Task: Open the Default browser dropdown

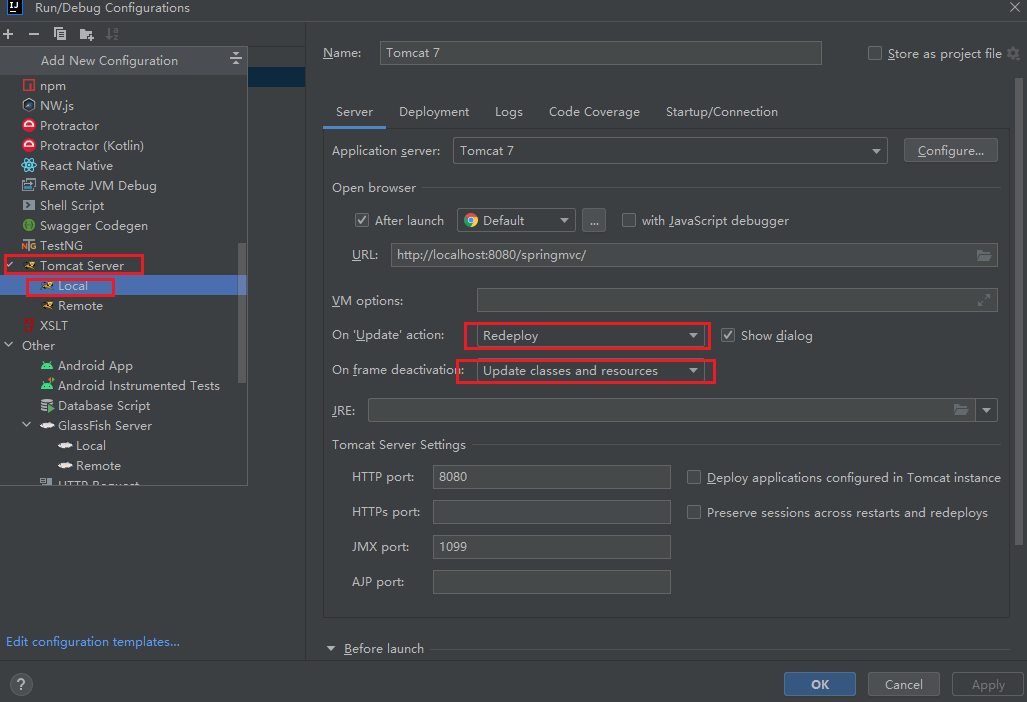Action: (x=516, y=220)
